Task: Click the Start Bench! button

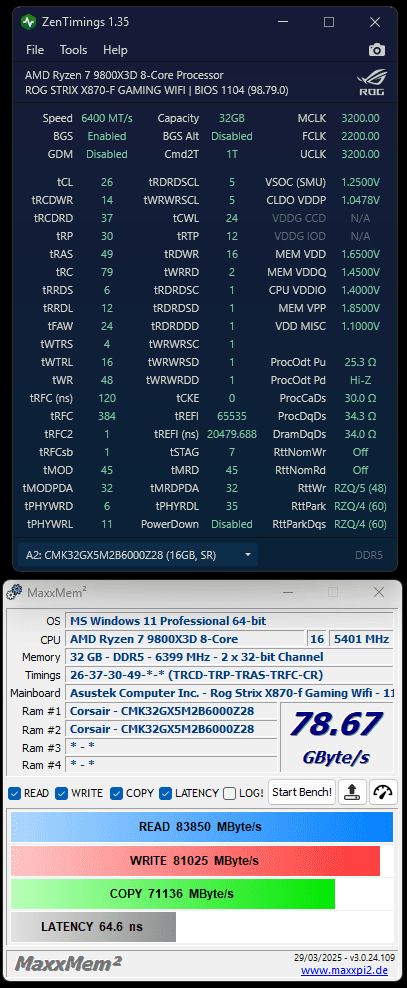Action: click(x=302, y=792)
